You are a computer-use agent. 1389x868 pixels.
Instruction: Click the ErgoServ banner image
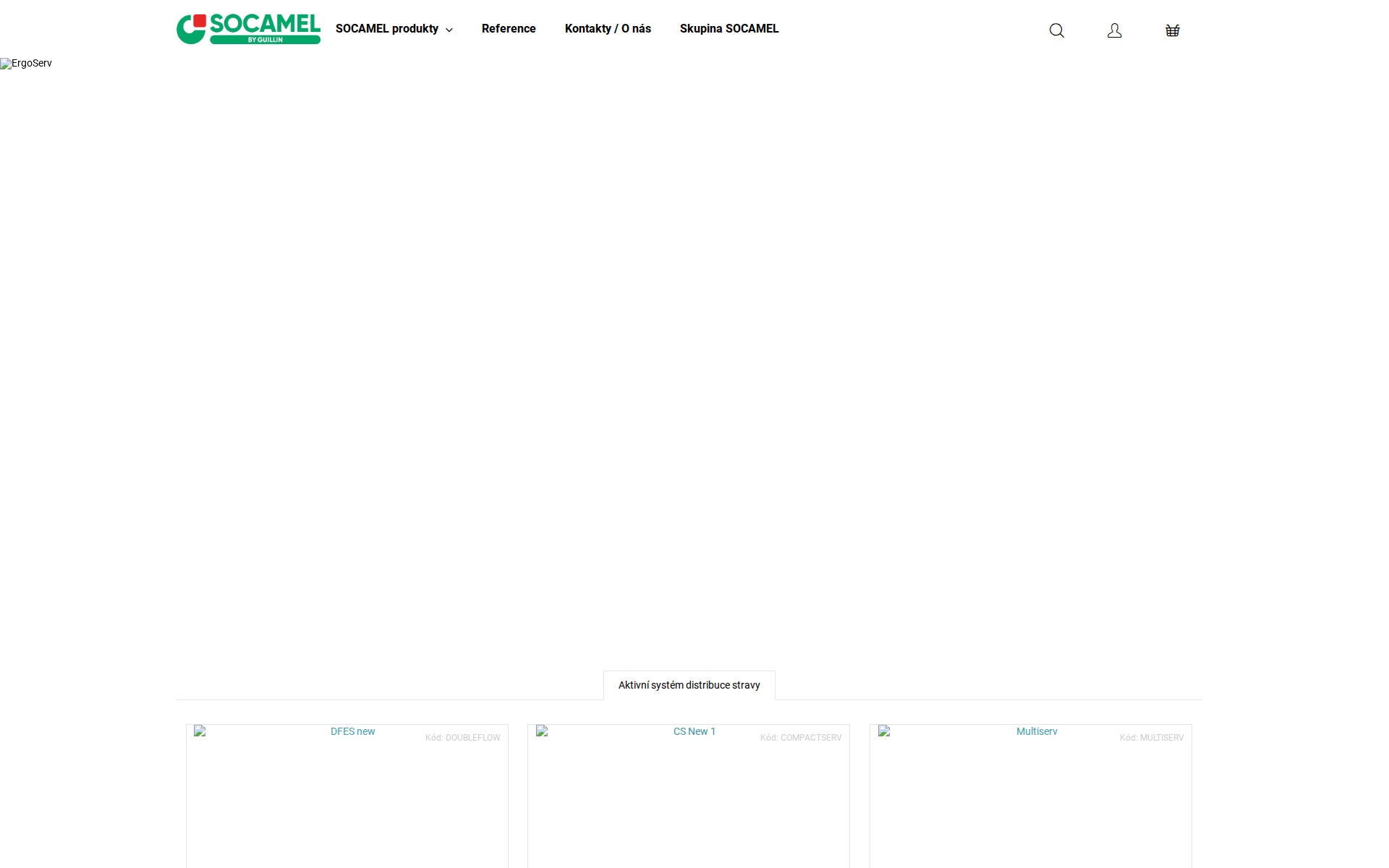coord(26,64)
